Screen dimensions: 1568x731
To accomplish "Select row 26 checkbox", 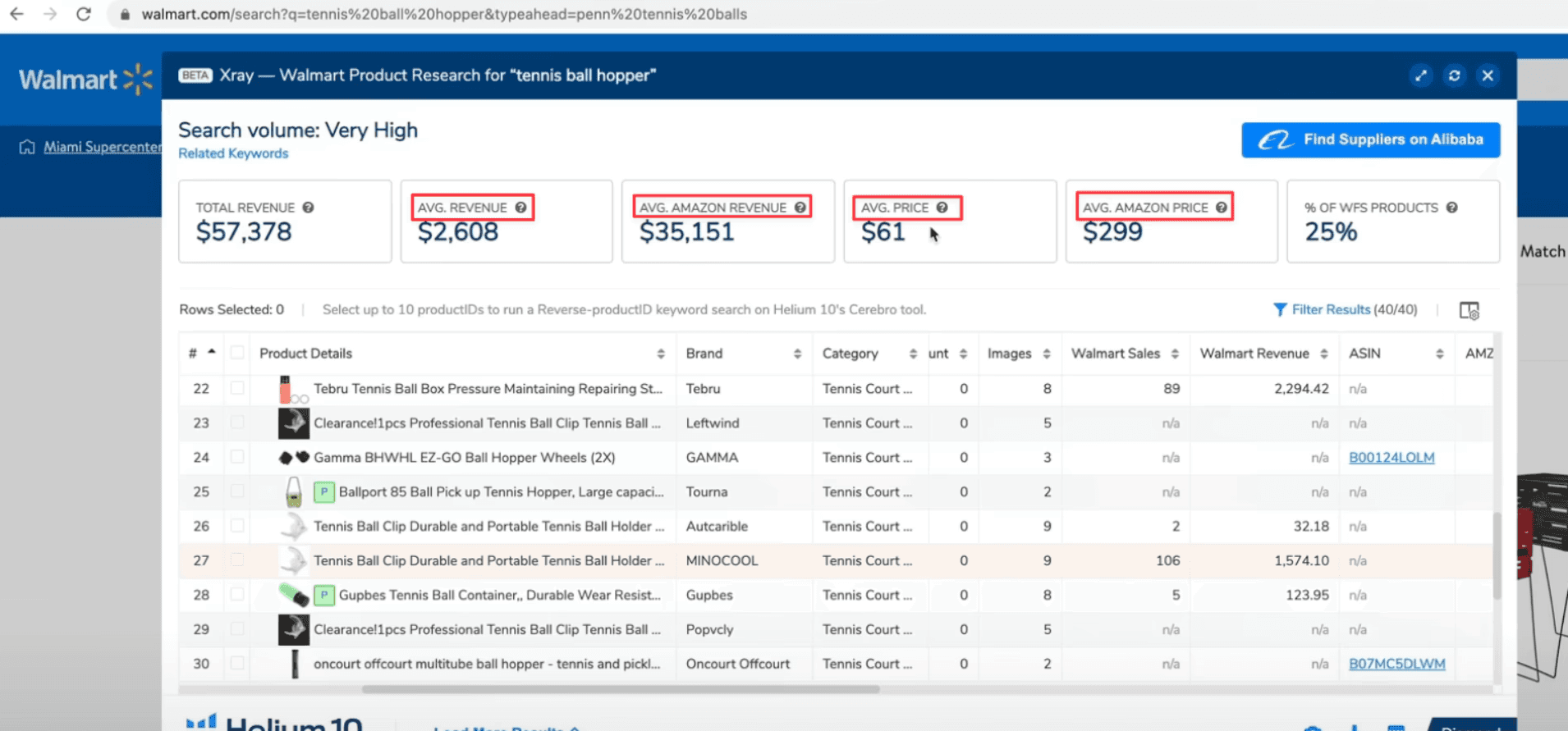I will point(237,526).
